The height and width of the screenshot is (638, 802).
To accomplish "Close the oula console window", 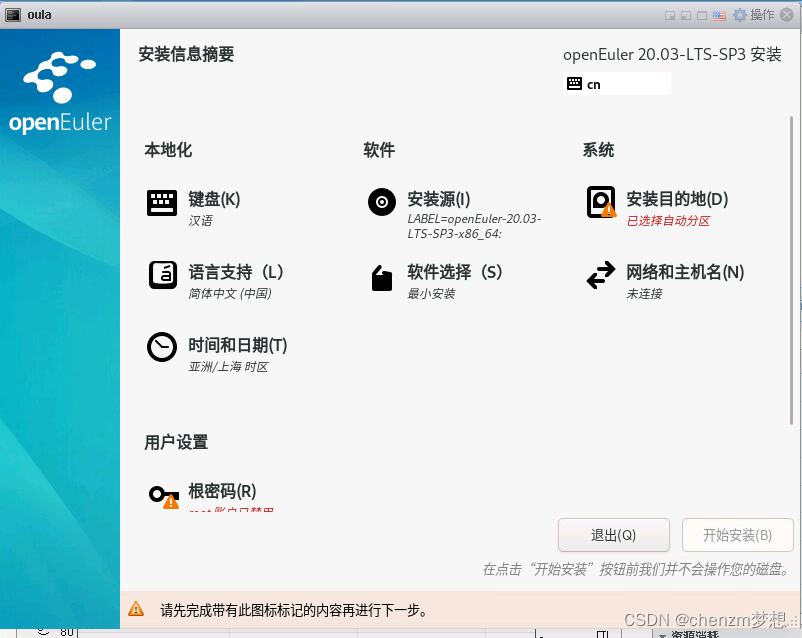I will click(x=787, y=15).
